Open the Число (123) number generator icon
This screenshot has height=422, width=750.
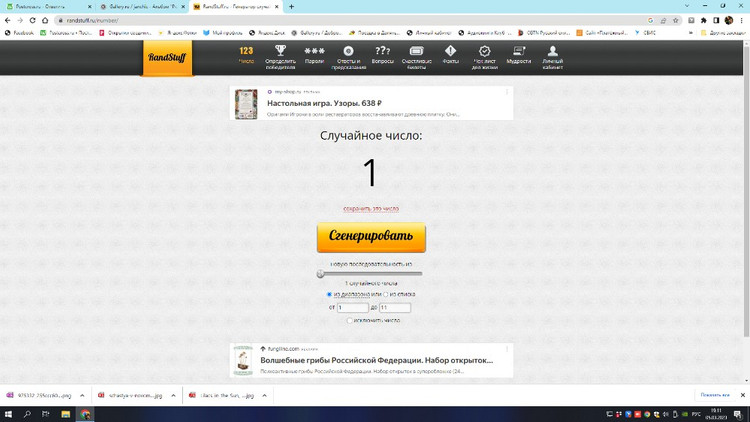coord(246,51)
